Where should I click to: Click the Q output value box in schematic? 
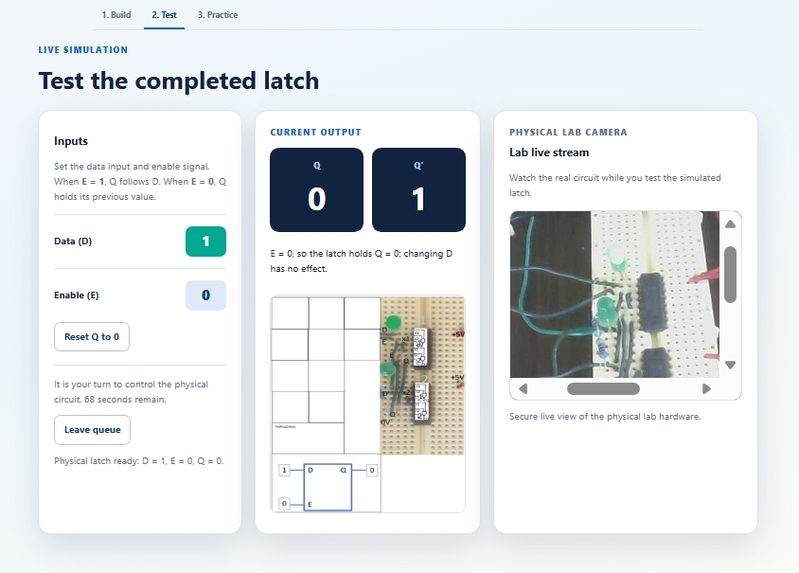372,470
